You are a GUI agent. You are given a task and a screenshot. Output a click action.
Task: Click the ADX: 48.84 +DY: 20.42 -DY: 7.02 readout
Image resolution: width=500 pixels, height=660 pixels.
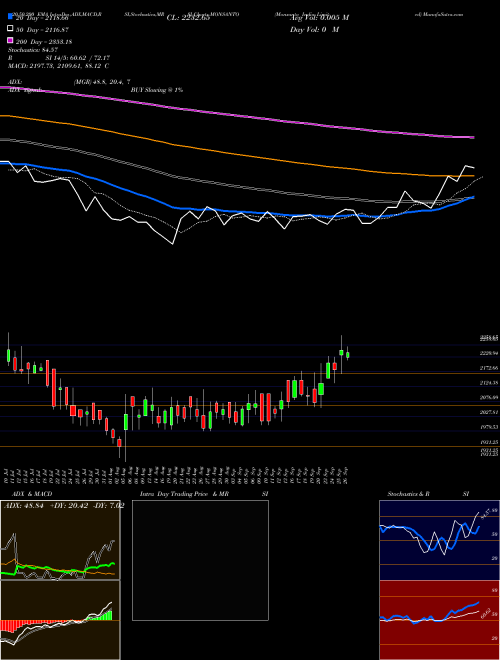[x=64, y=506]
